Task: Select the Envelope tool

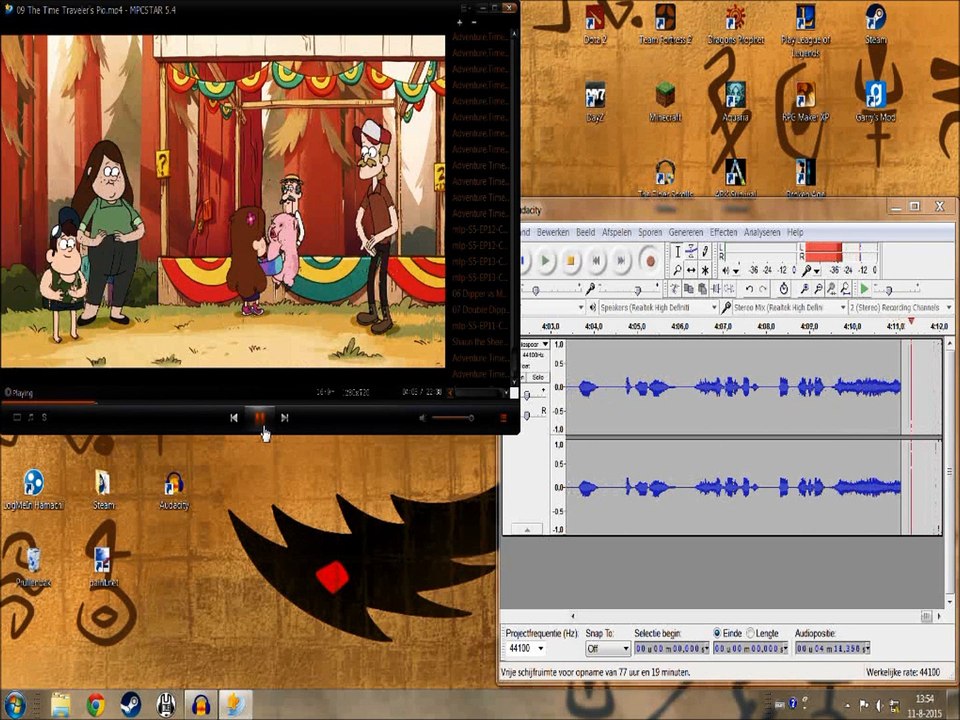Action: point(691,252)
